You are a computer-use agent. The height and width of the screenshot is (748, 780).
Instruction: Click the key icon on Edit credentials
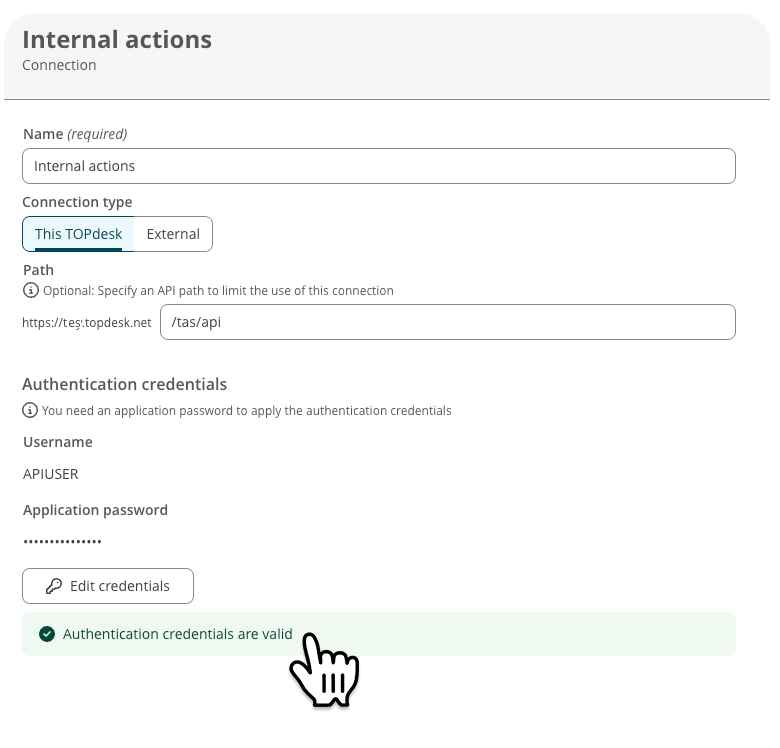(54, 587)
